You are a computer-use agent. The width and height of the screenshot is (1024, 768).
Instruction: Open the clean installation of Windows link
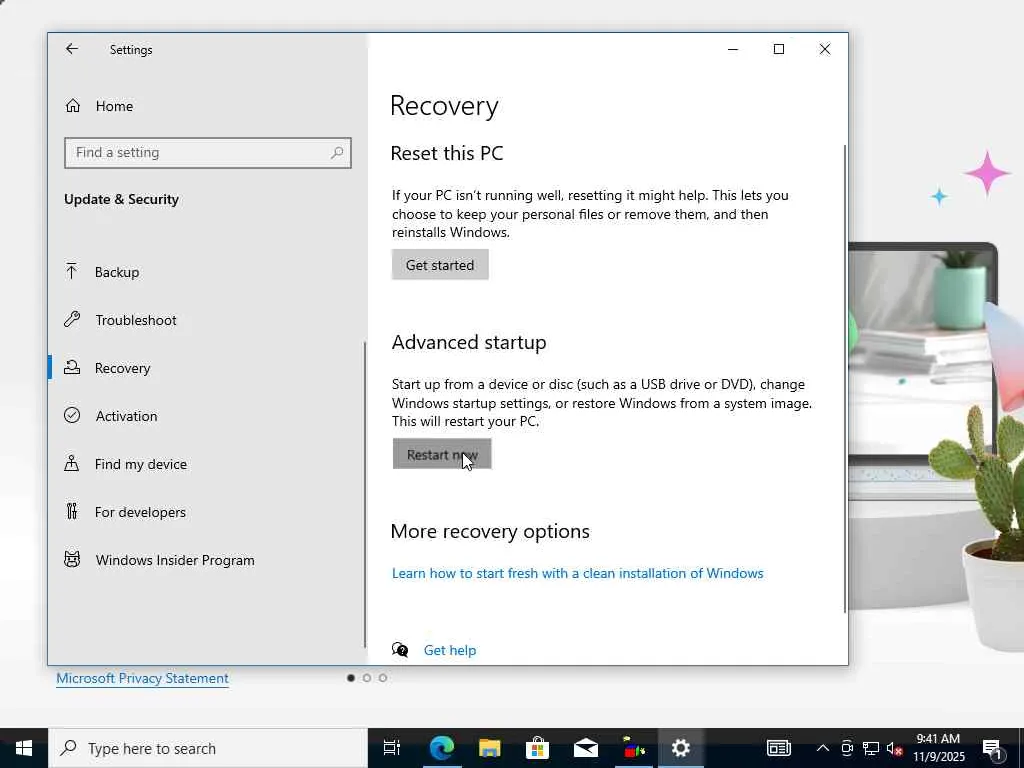tap(577, 573)
